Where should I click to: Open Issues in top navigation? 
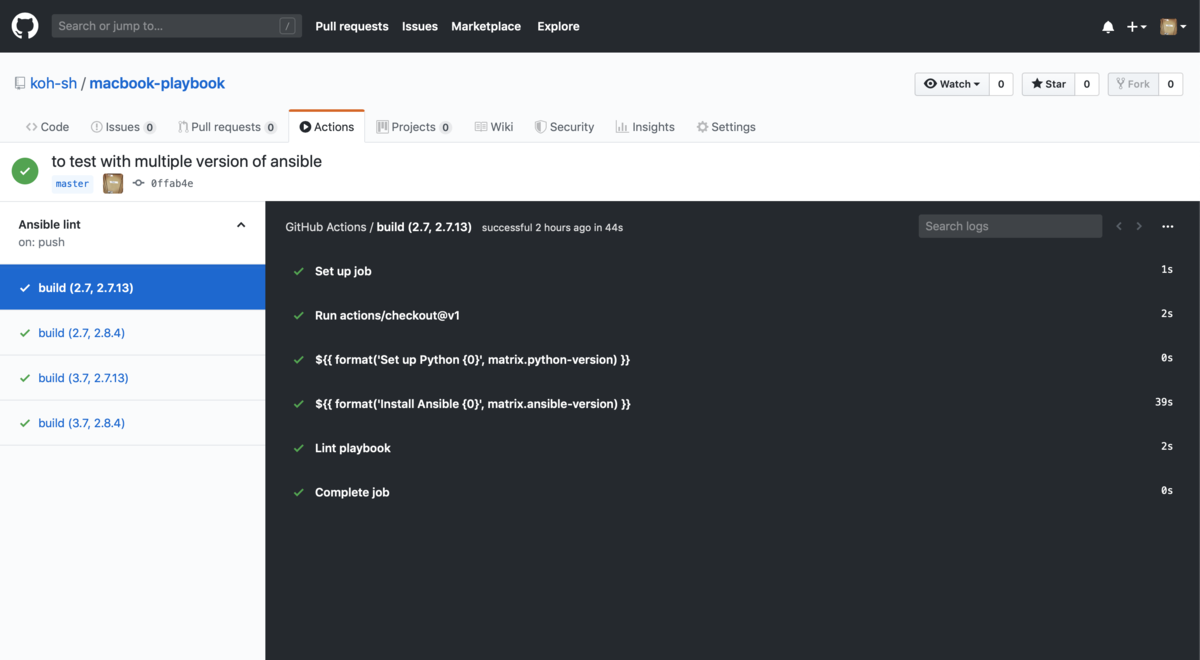(x=420, y=27)
